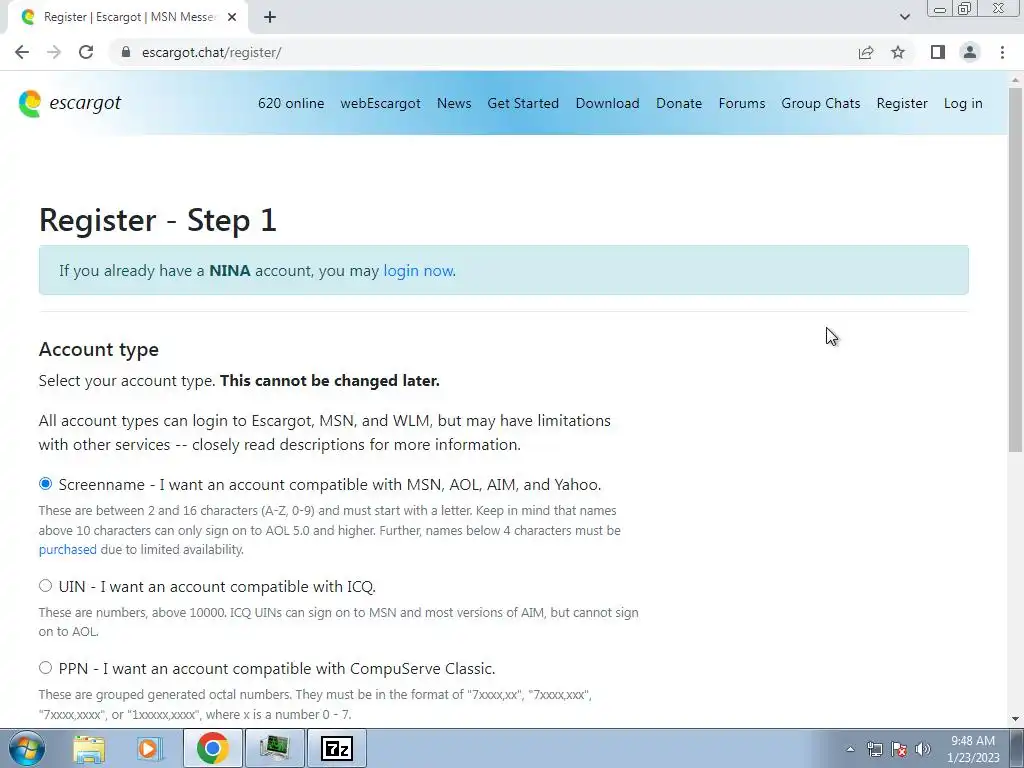Go to Group Chats

[x=821, y=103]
